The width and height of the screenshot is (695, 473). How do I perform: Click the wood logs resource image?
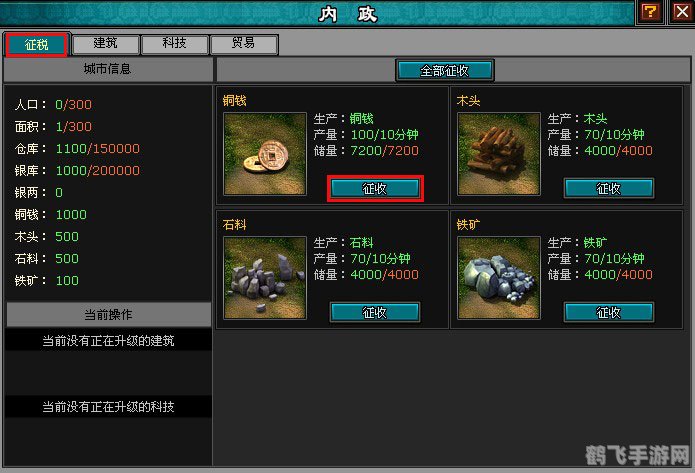pyautogui.click(x=499, y=153)
